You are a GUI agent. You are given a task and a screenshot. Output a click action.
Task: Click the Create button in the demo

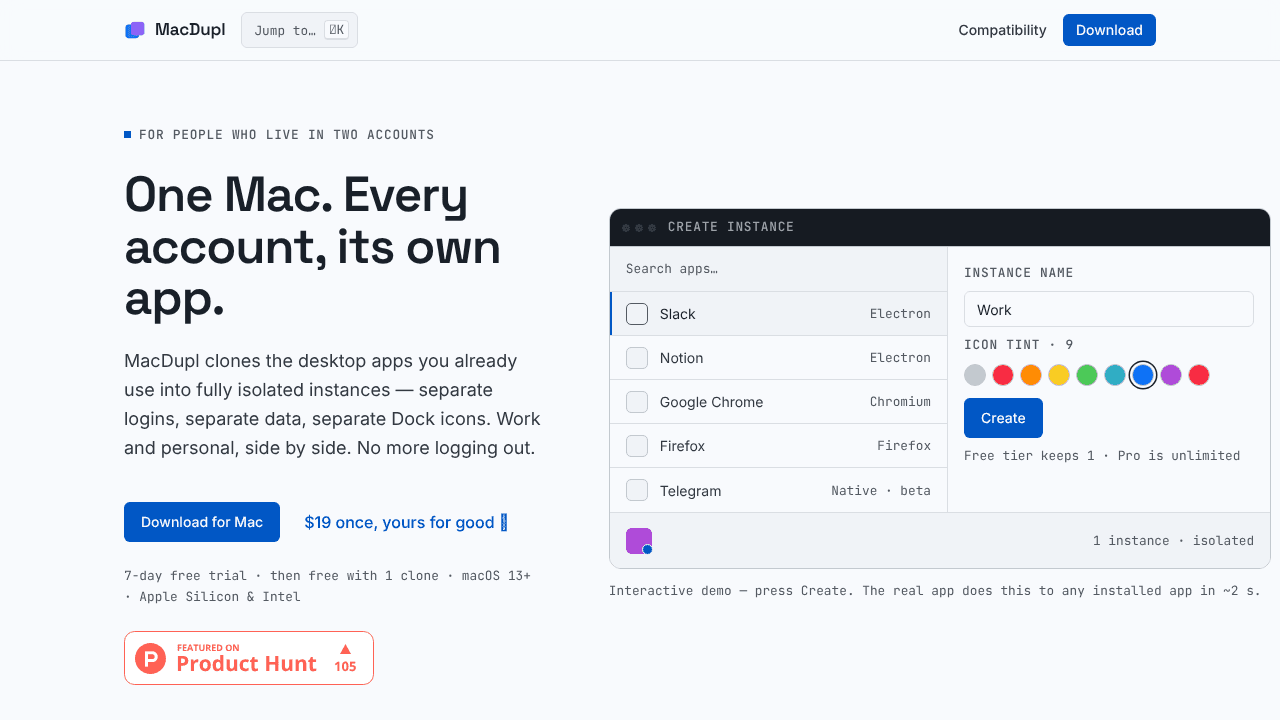click(x=1003, y=418)
